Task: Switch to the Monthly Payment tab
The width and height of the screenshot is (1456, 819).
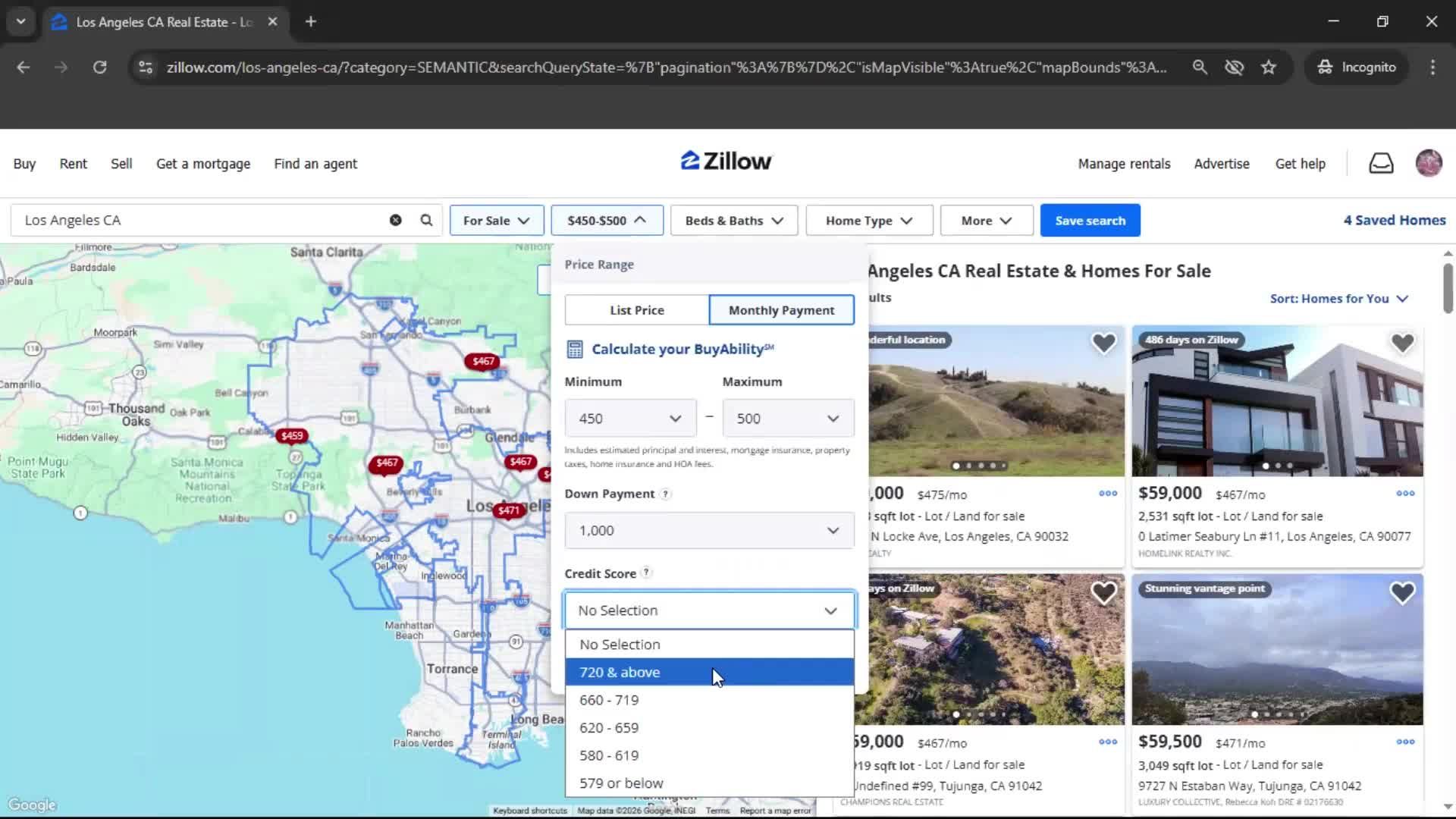Action: tap(781, 309)
